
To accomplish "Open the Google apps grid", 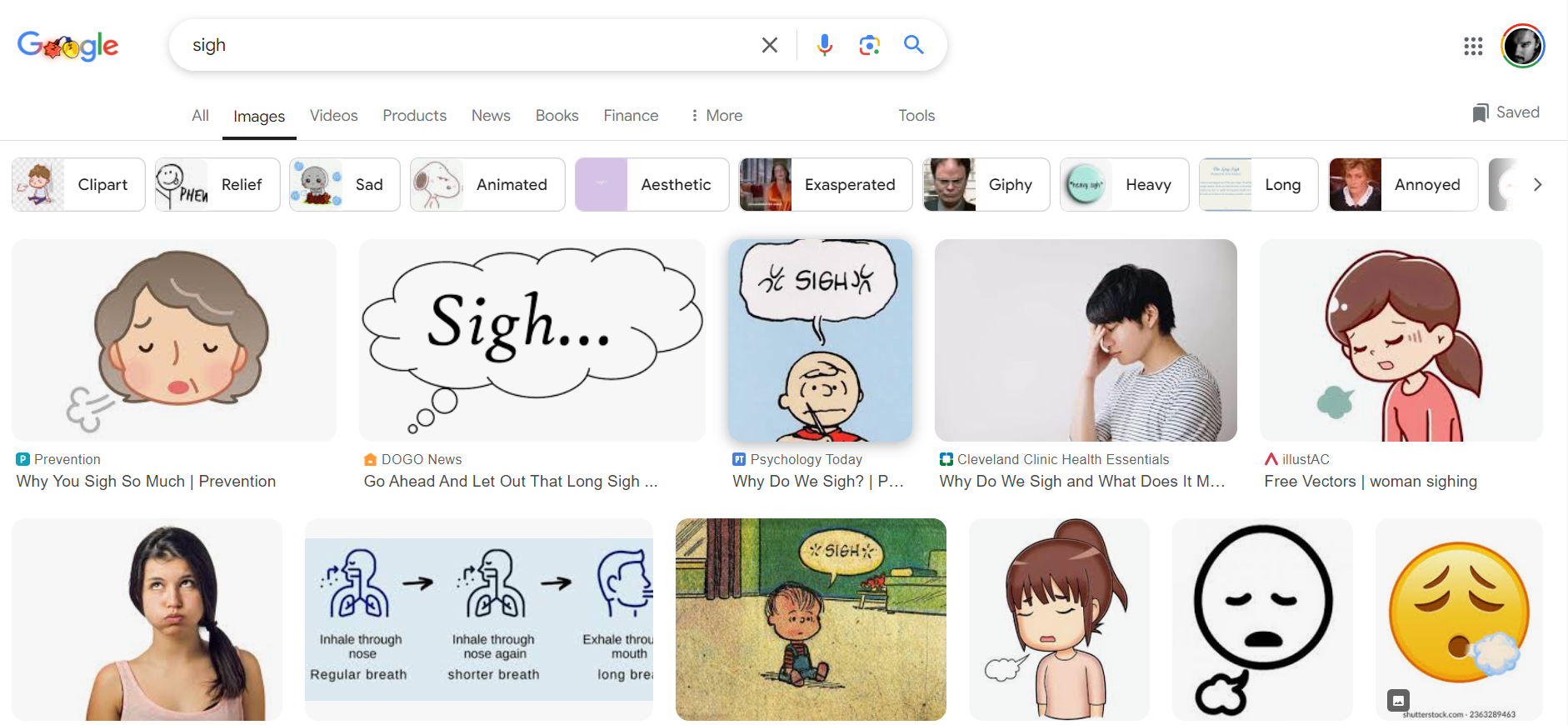I will coord(1472,46).
